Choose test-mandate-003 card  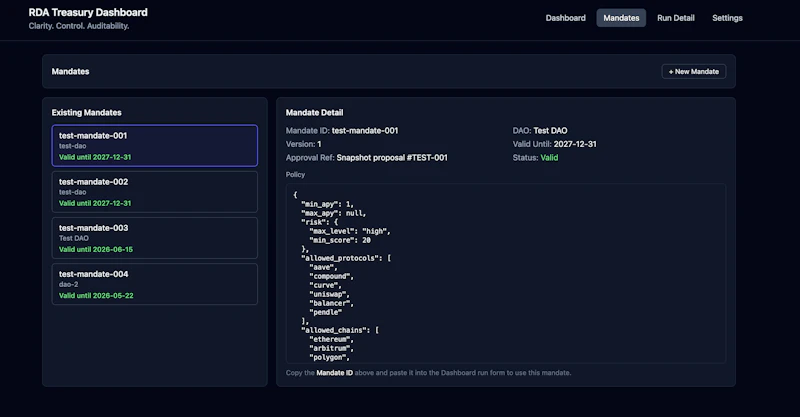(155, 238)
